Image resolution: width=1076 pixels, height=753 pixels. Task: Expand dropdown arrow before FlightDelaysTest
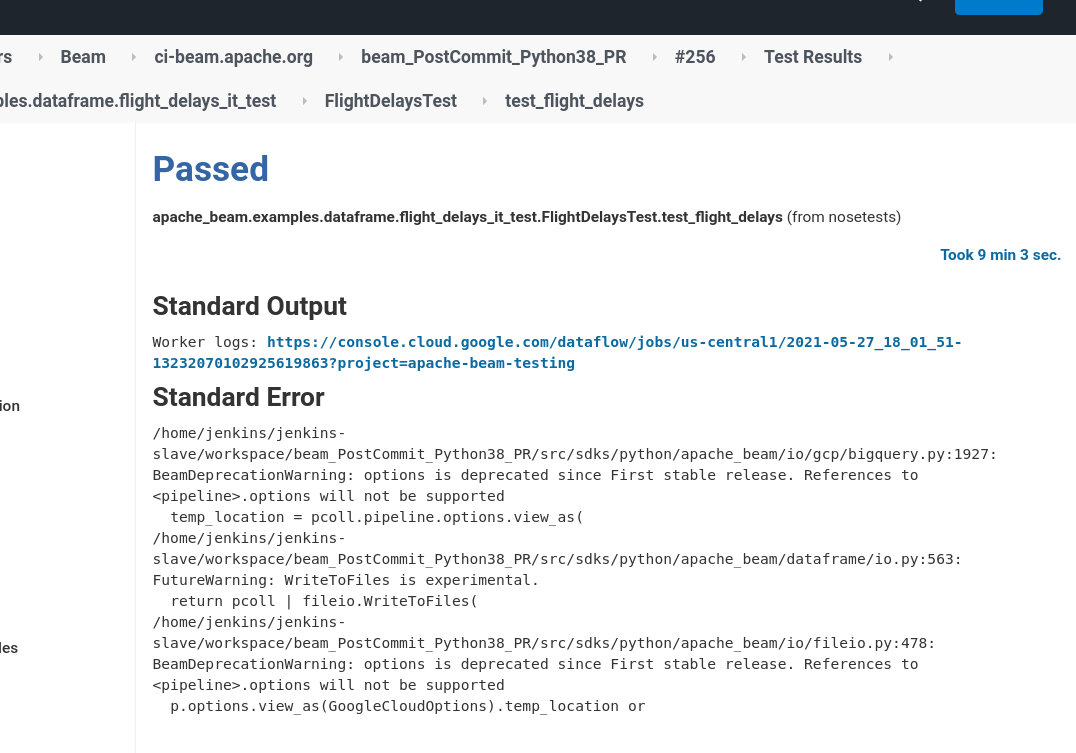point(304,101)
